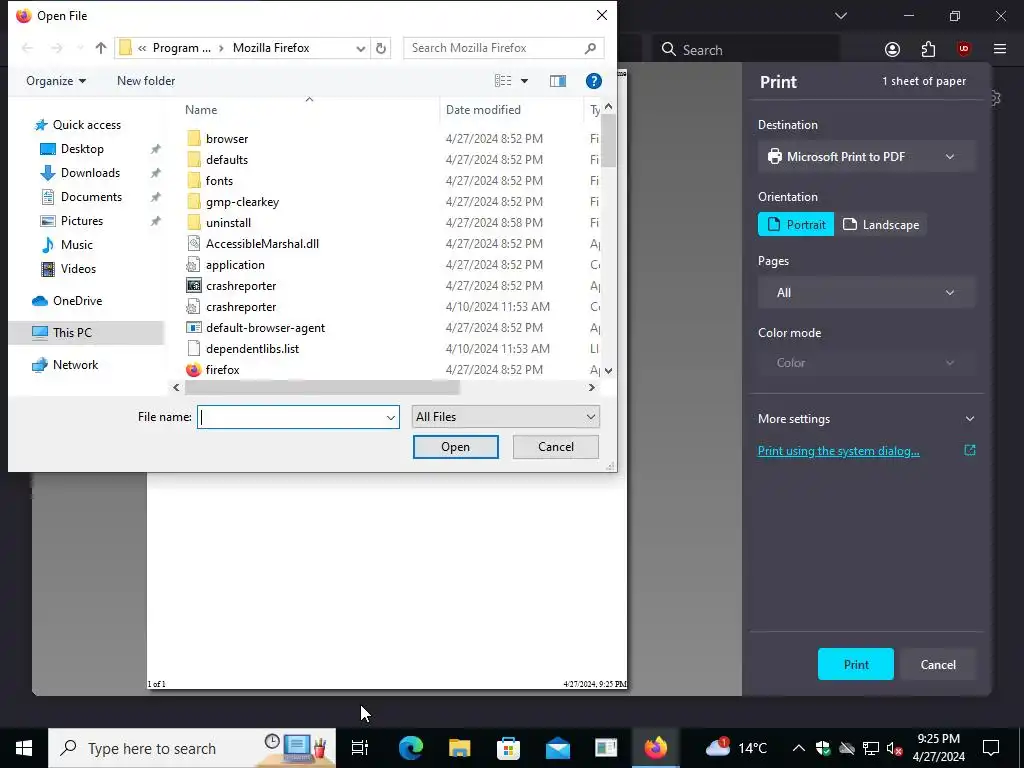Click Print using the system dialog link
This screenshot has height=768, width=1024.
839,451
